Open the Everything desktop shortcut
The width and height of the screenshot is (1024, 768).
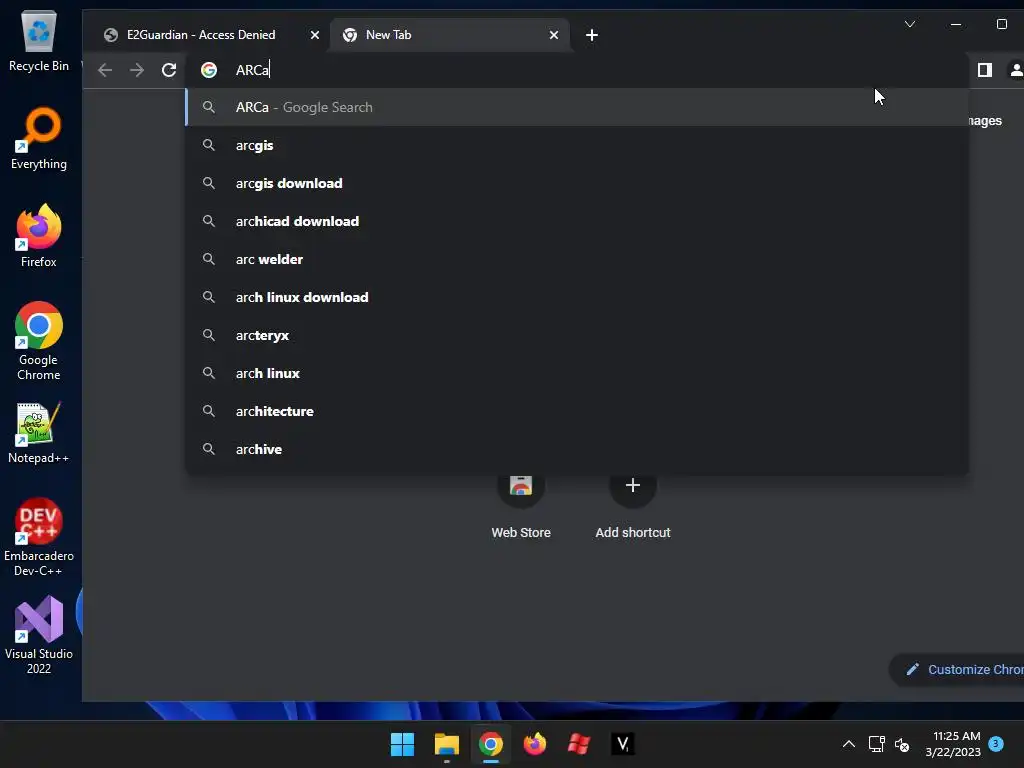tap(39, 138)
